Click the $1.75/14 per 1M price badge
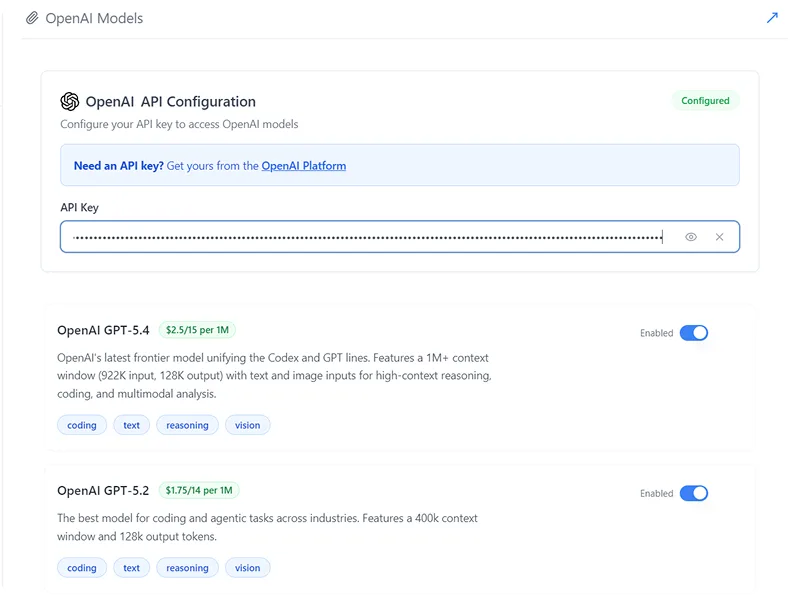Viewport: 800px width, 600px height. (199, 490)
